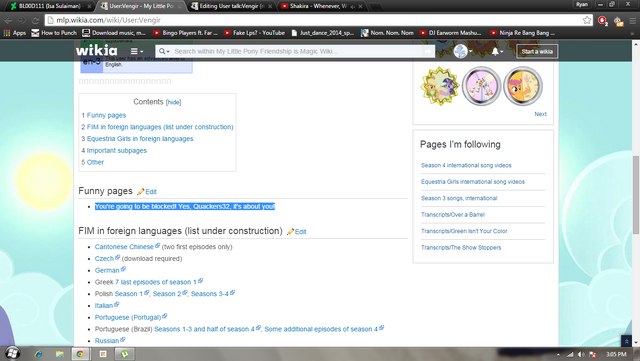The width and height of the screenshot is (640, 361).
Task: Open the red Opera-style extension icon
Action: click(x=602, y=20)
